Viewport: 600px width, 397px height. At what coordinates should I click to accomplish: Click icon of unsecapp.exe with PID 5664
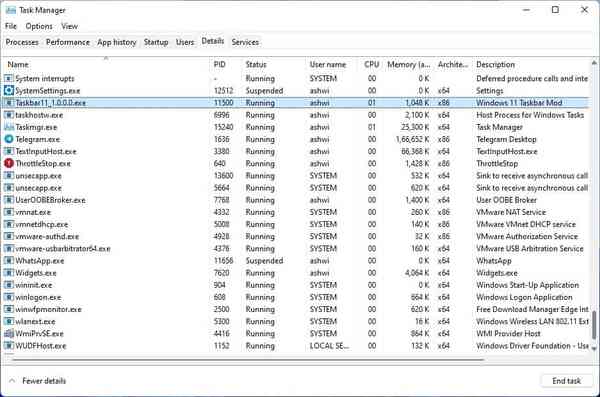click(x=9, y=188)
